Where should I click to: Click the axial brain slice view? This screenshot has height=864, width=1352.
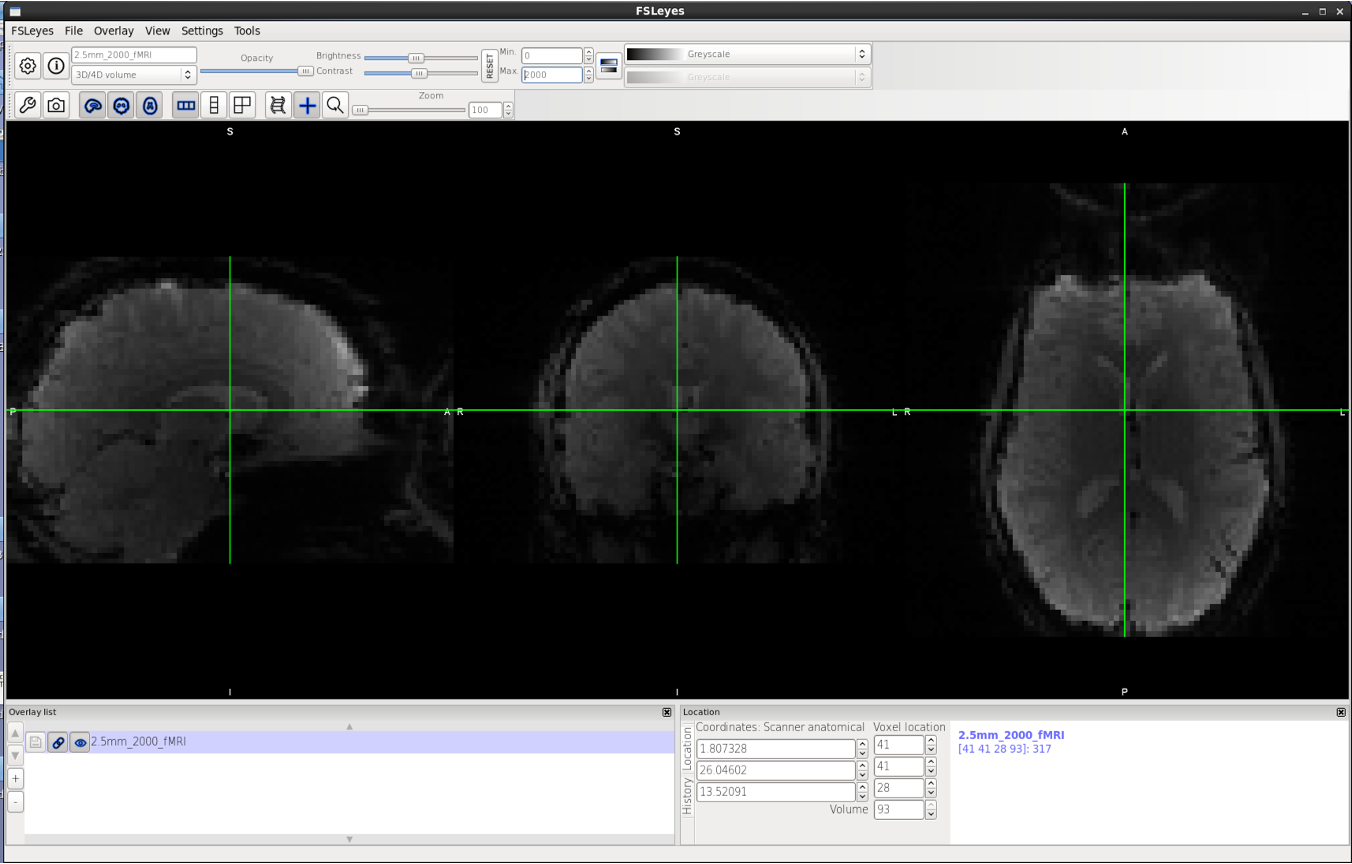(x=1124, y=410)
